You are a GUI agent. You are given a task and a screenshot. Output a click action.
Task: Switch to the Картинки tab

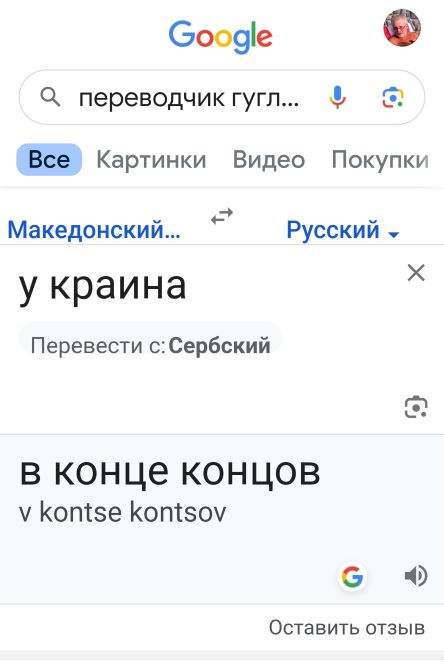point(151,160)
